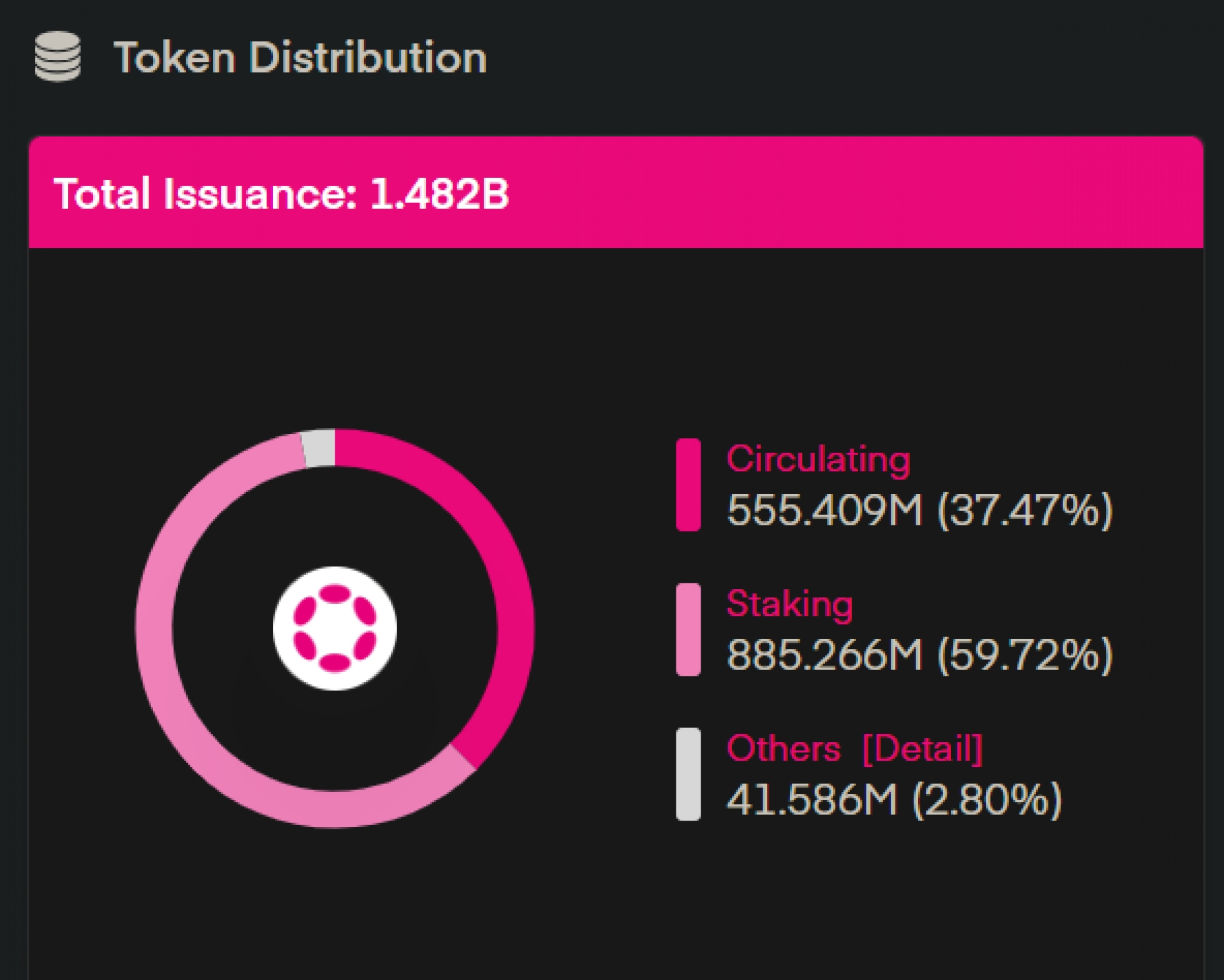Click the dark pink Circulating color swatch
The height and width of the screenshot is (980, 1224).
[688, 485]
